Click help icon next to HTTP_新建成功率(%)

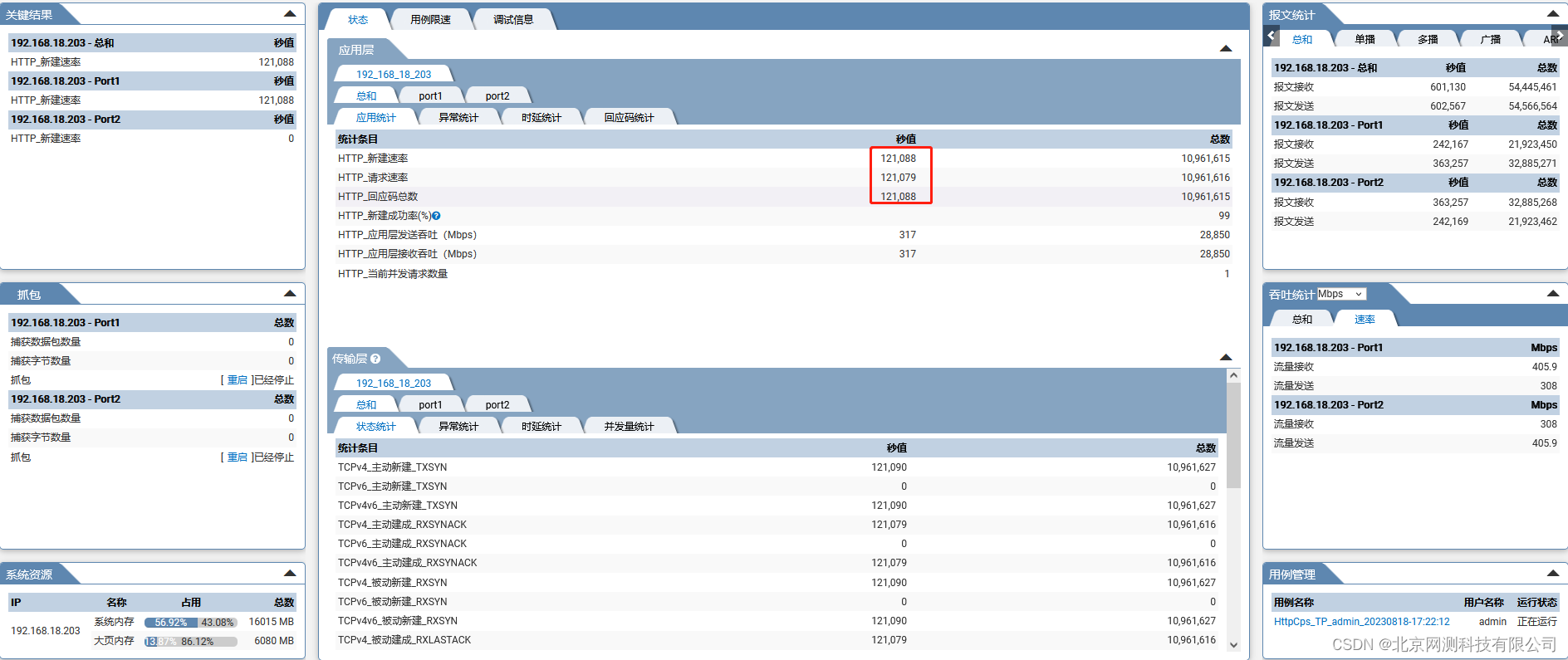pyautogui.click(x=436, y=216)
